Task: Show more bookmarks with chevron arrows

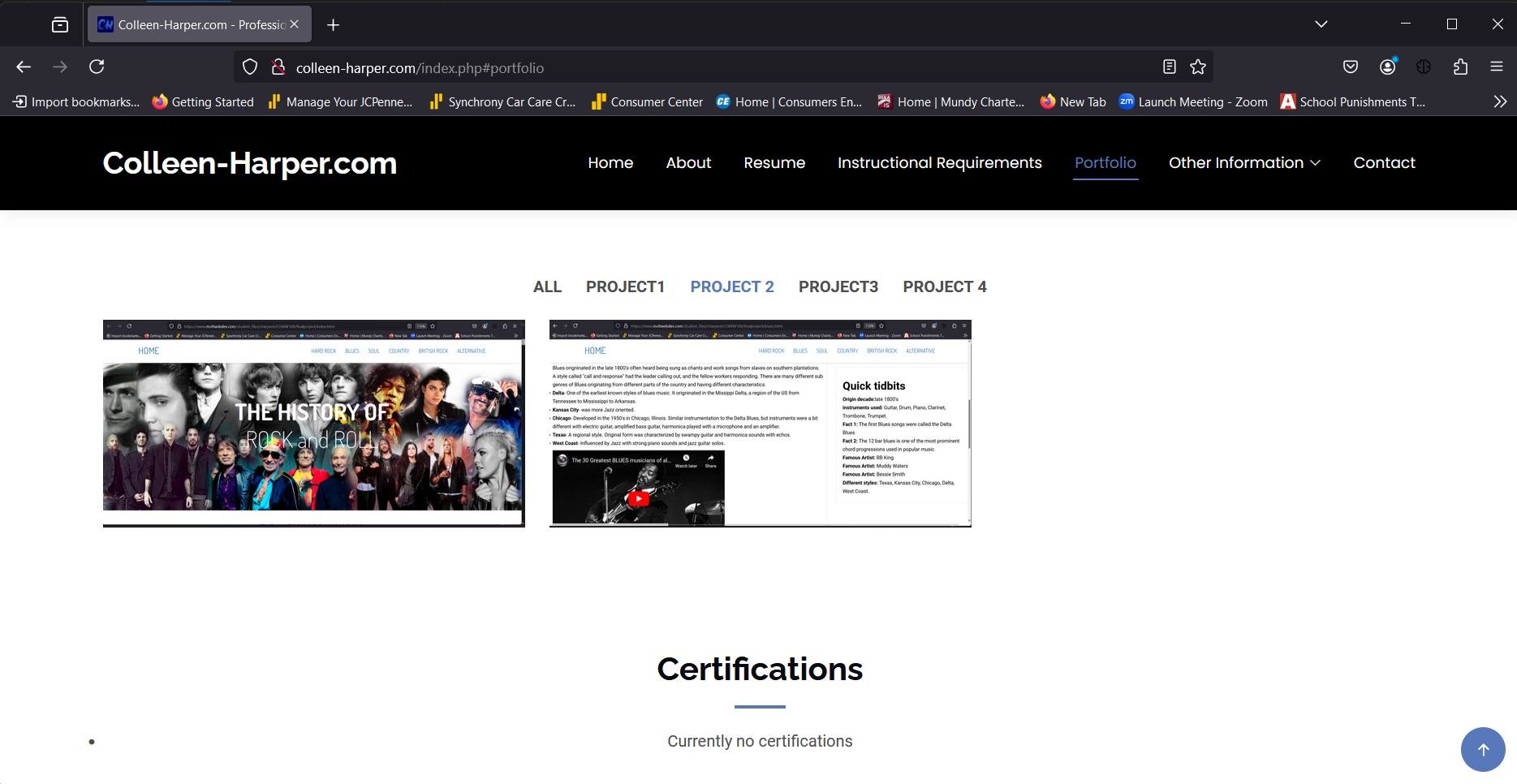Action: coord(1499,102)
